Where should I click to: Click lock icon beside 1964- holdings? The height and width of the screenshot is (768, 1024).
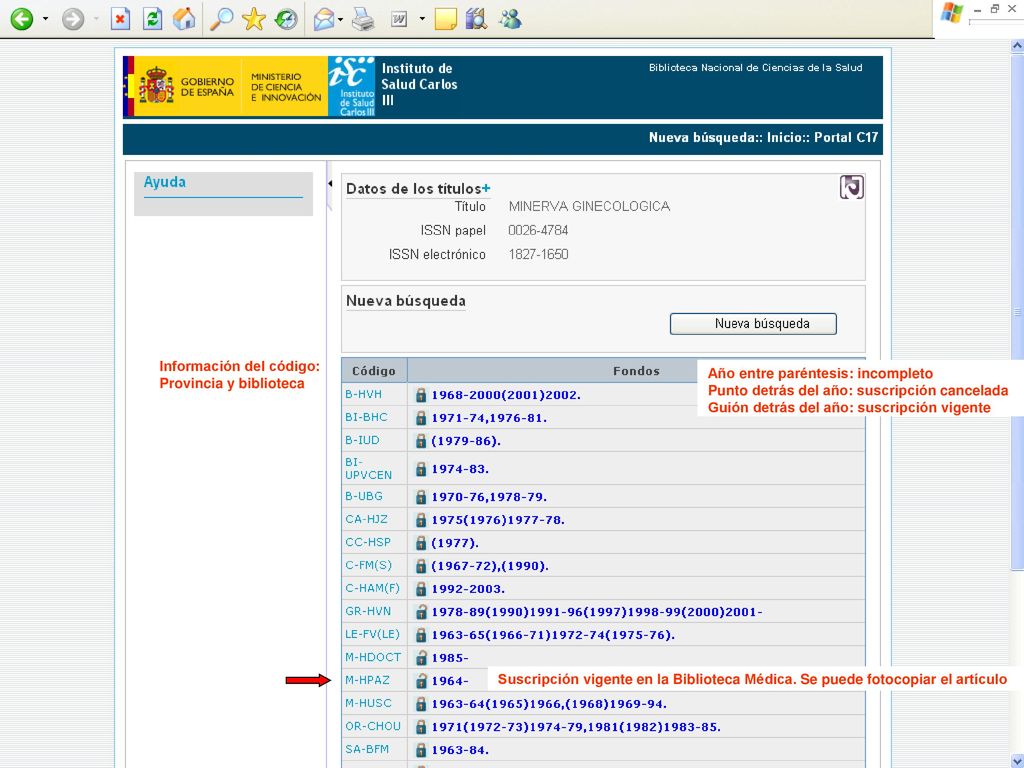tap(421, 680)
